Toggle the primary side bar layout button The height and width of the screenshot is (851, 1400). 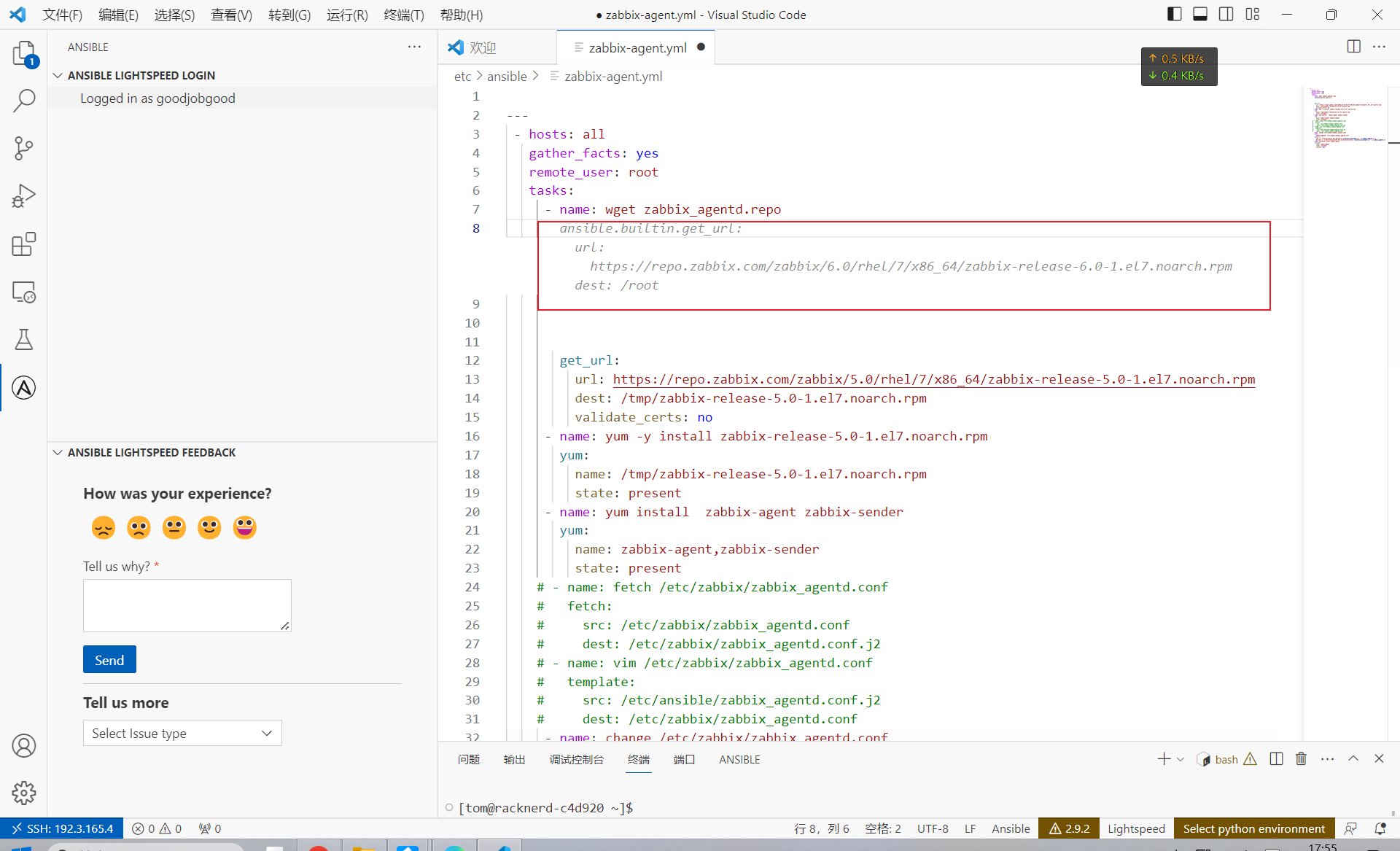[x=1175, y=15]
